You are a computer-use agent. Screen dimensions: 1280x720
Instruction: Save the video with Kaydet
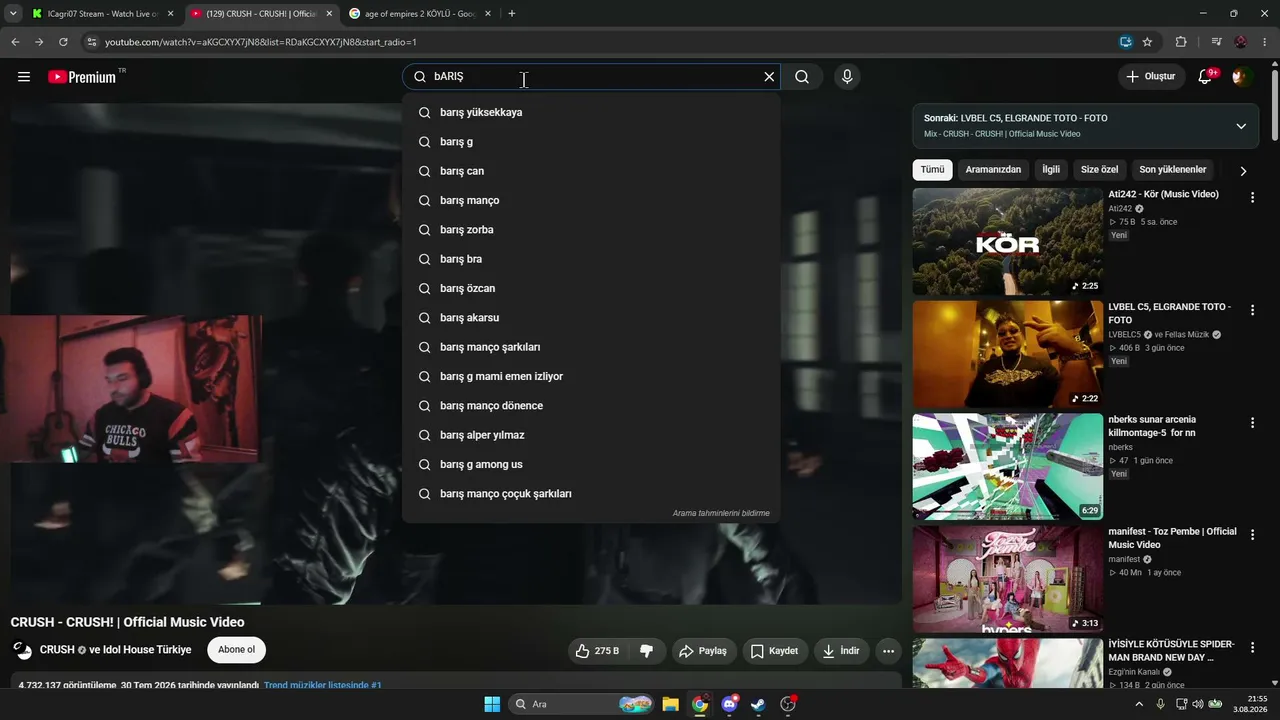(x=775, y=651)
